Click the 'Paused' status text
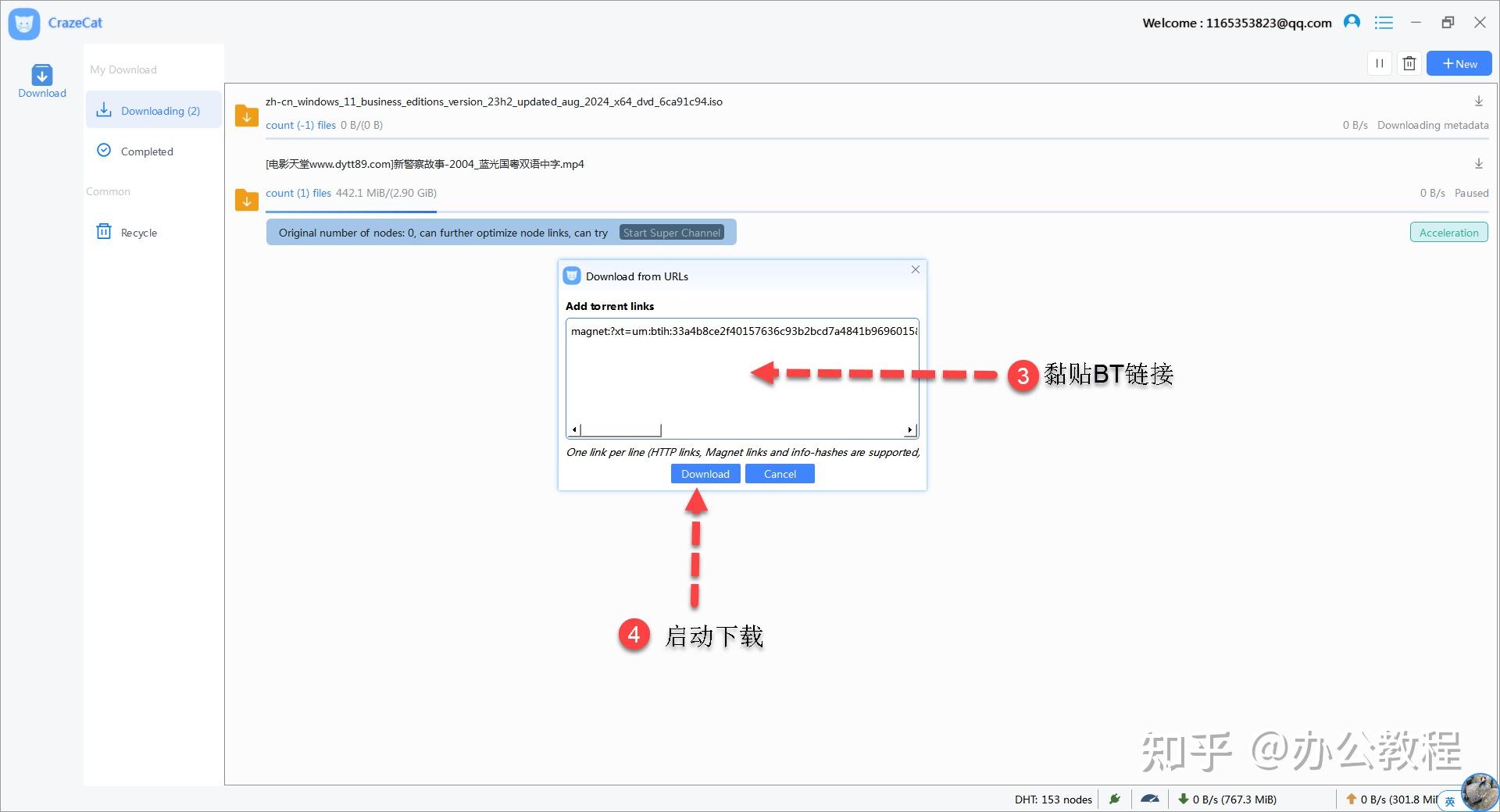The image size is (1500, 812). click(x=1471, y=193)
